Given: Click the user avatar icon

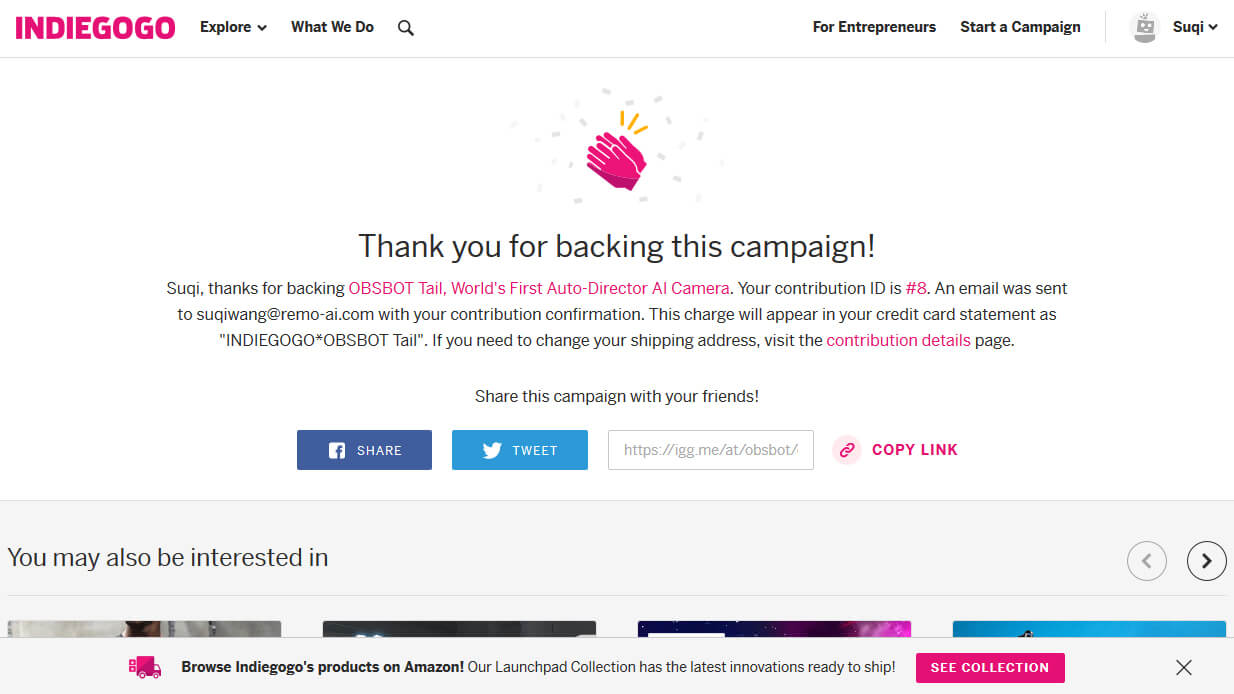Looking at the screenshot, I should (1144, 27).
